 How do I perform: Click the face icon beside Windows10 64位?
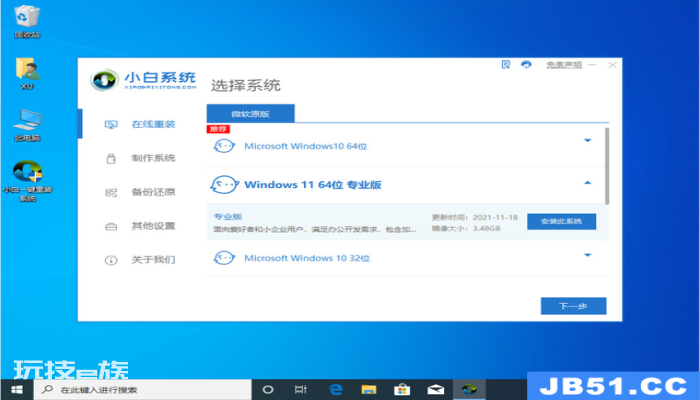point(224,146)
